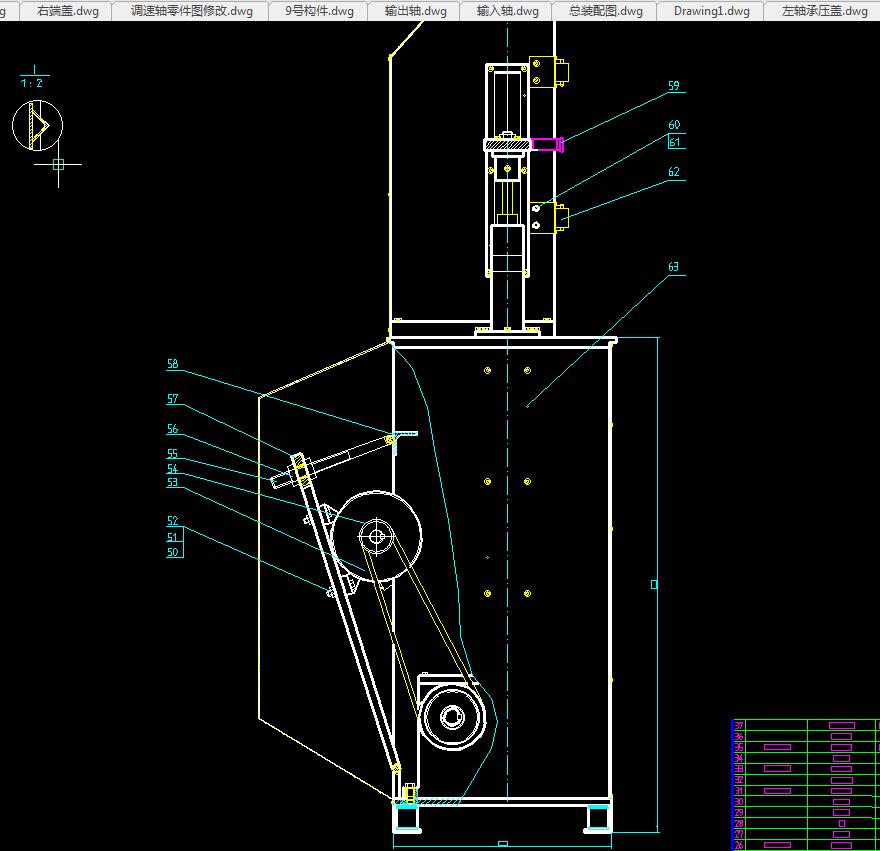This screenshot has height=851, width=880.
Task: Select part callout number 57
Action: [172, 399]
